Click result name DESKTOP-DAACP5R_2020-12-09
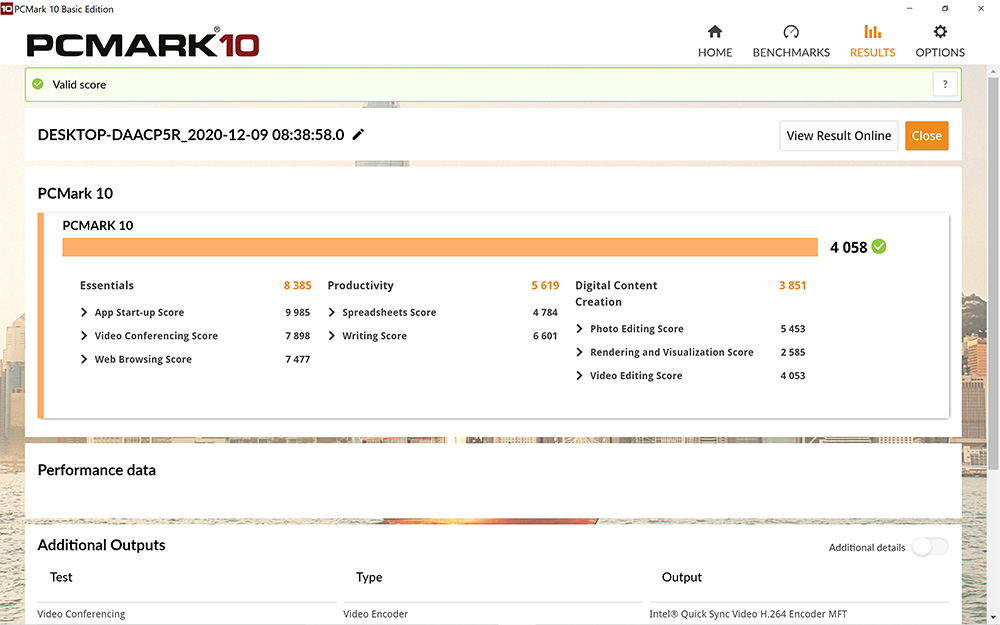 pyautogui.click(x=191, y=135)
